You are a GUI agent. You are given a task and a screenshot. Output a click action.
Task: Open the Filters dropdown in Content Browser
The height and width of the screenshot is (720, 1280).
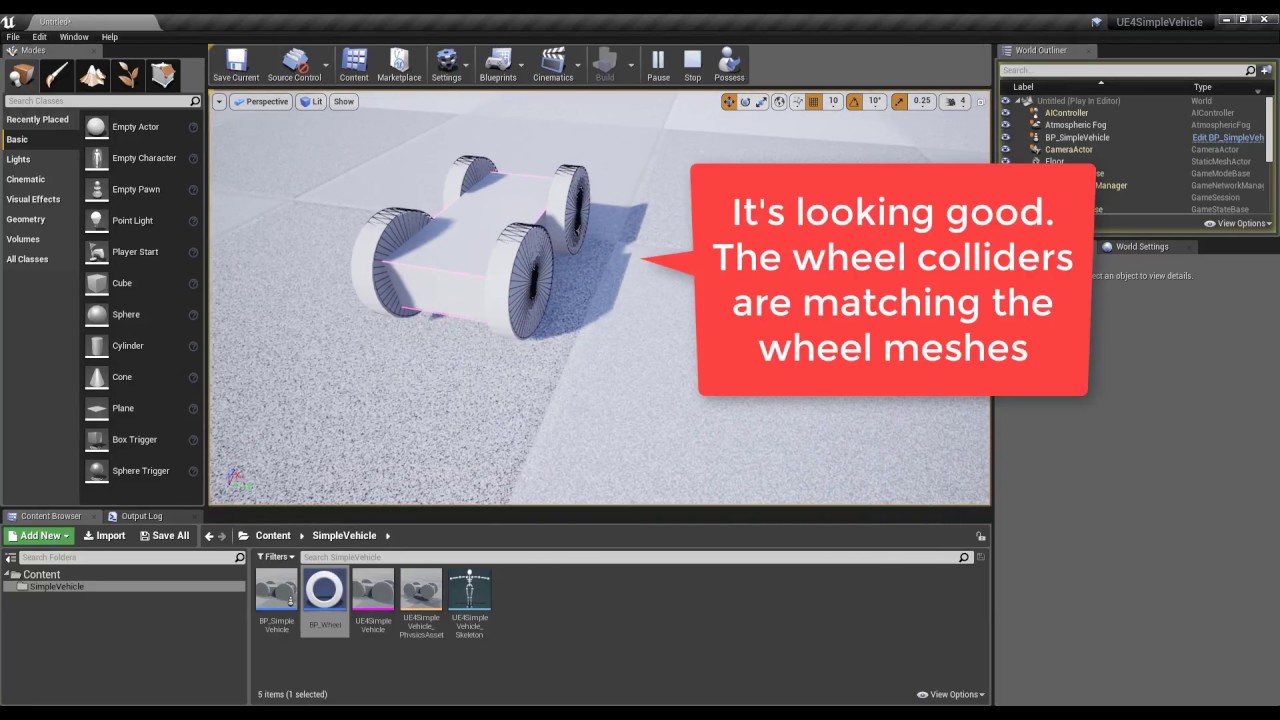(x=276, y=557)
